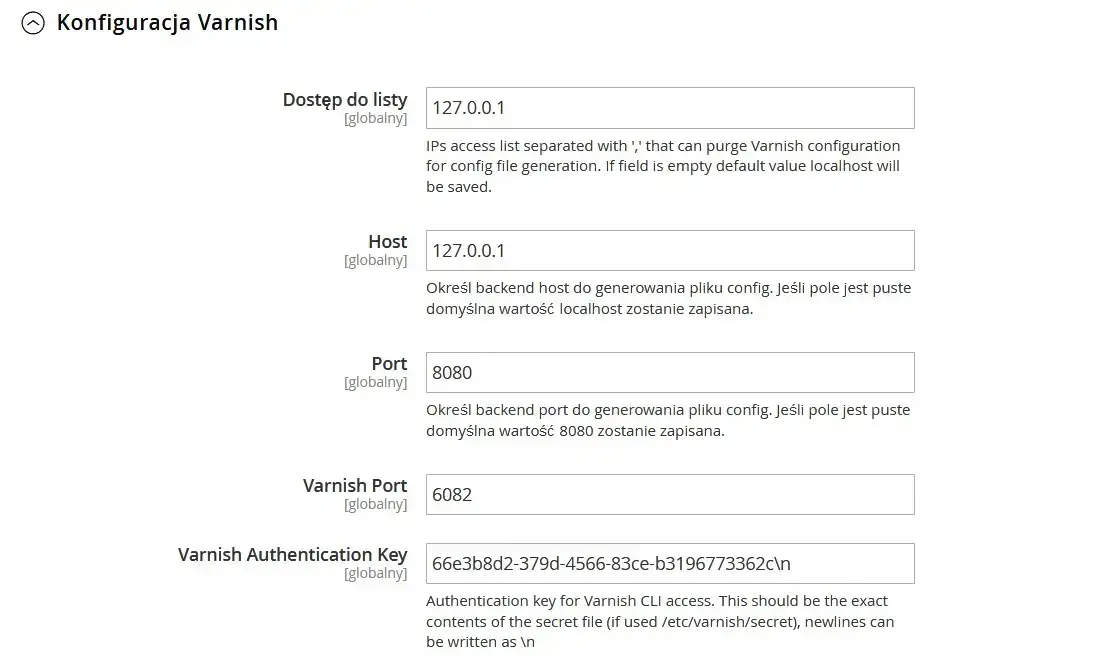Screen dimensions: 1104x667
Task: Click the [globalny] scope under Varnish Port
Action: [376, 504]
